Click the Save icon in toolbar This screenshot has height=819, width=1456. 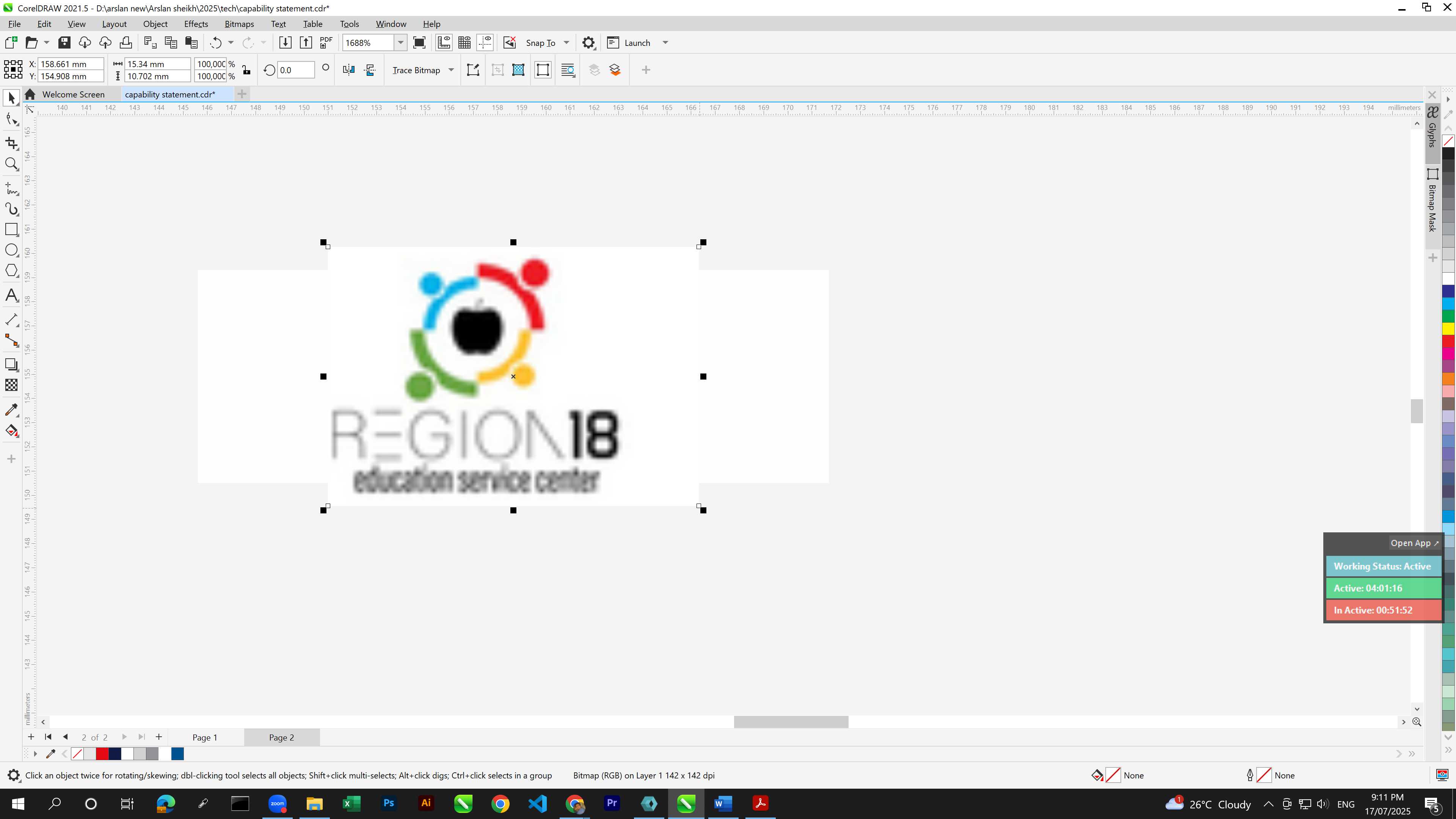pos(64,43)
